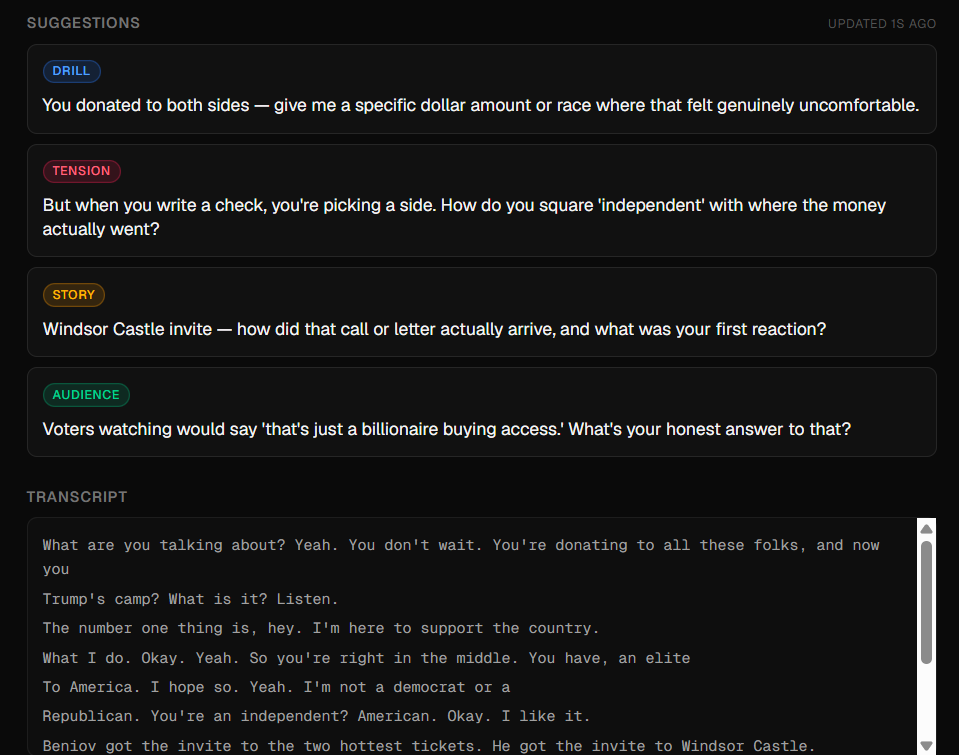Click transcript line about invite to Windsor Castle
The height and width of the screenshot is (755, 959).
(x=429, y=746)
